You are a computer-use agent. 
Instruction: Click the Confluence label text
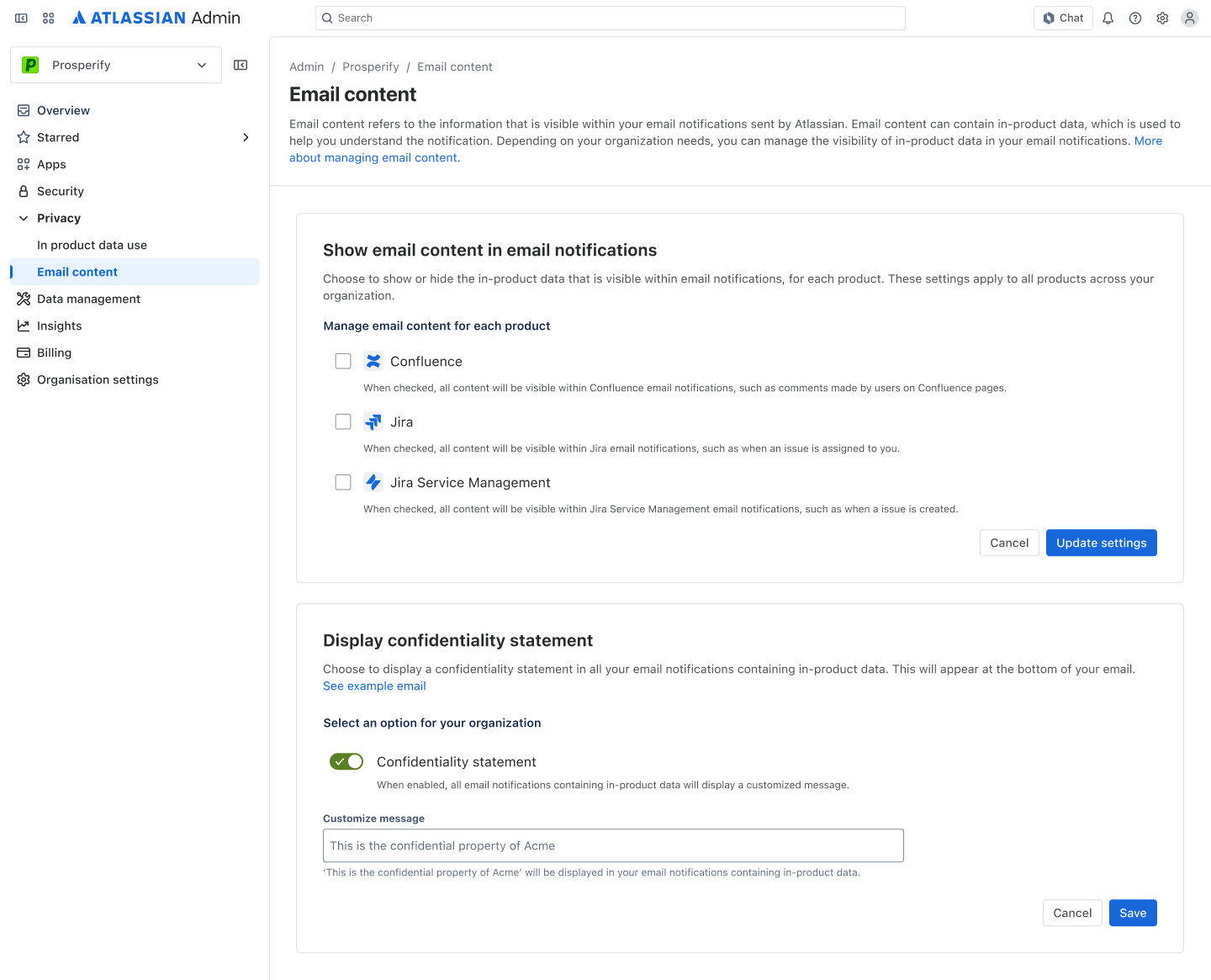[426, 361]
